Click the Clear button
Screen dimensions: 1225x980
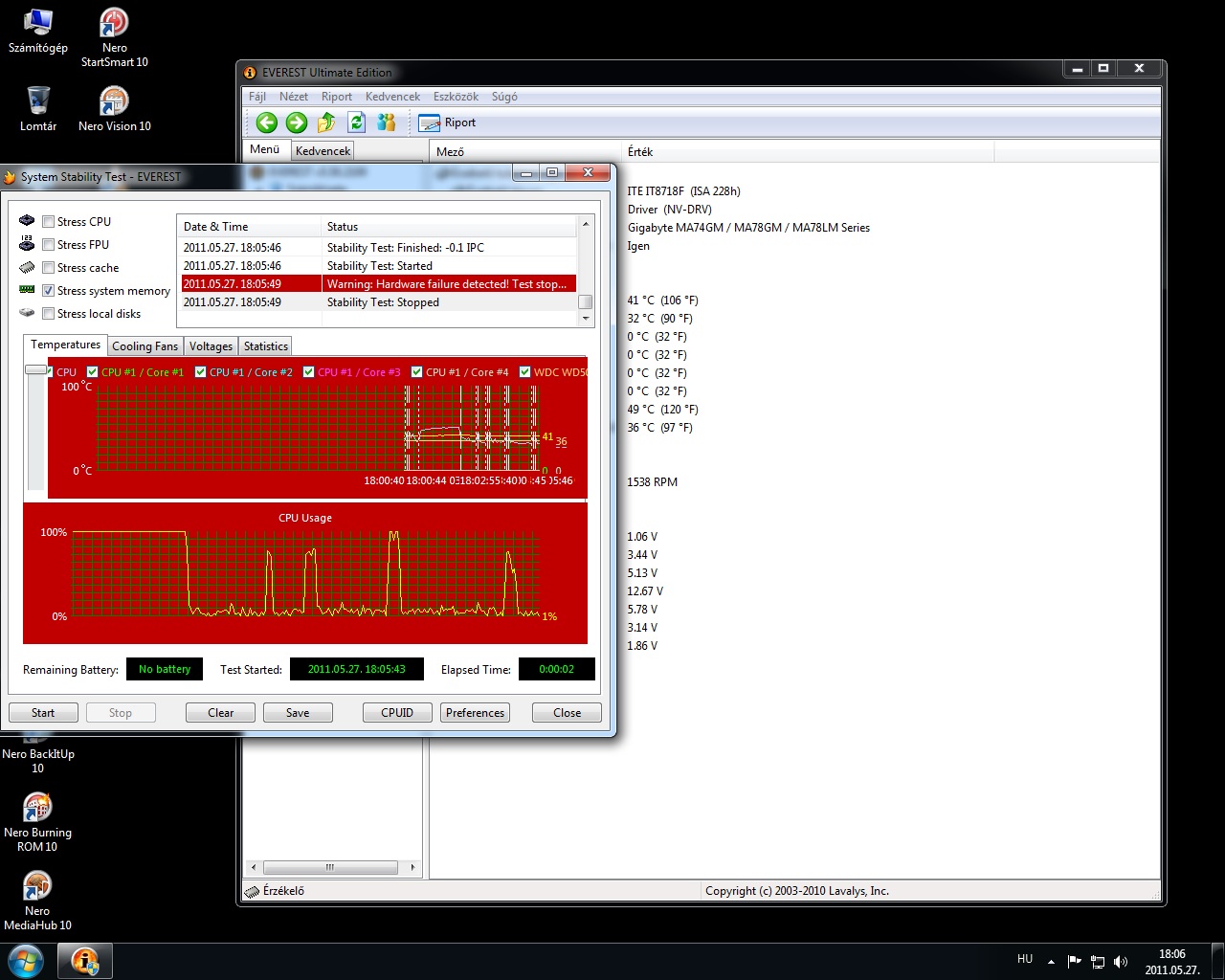[221, 713]
